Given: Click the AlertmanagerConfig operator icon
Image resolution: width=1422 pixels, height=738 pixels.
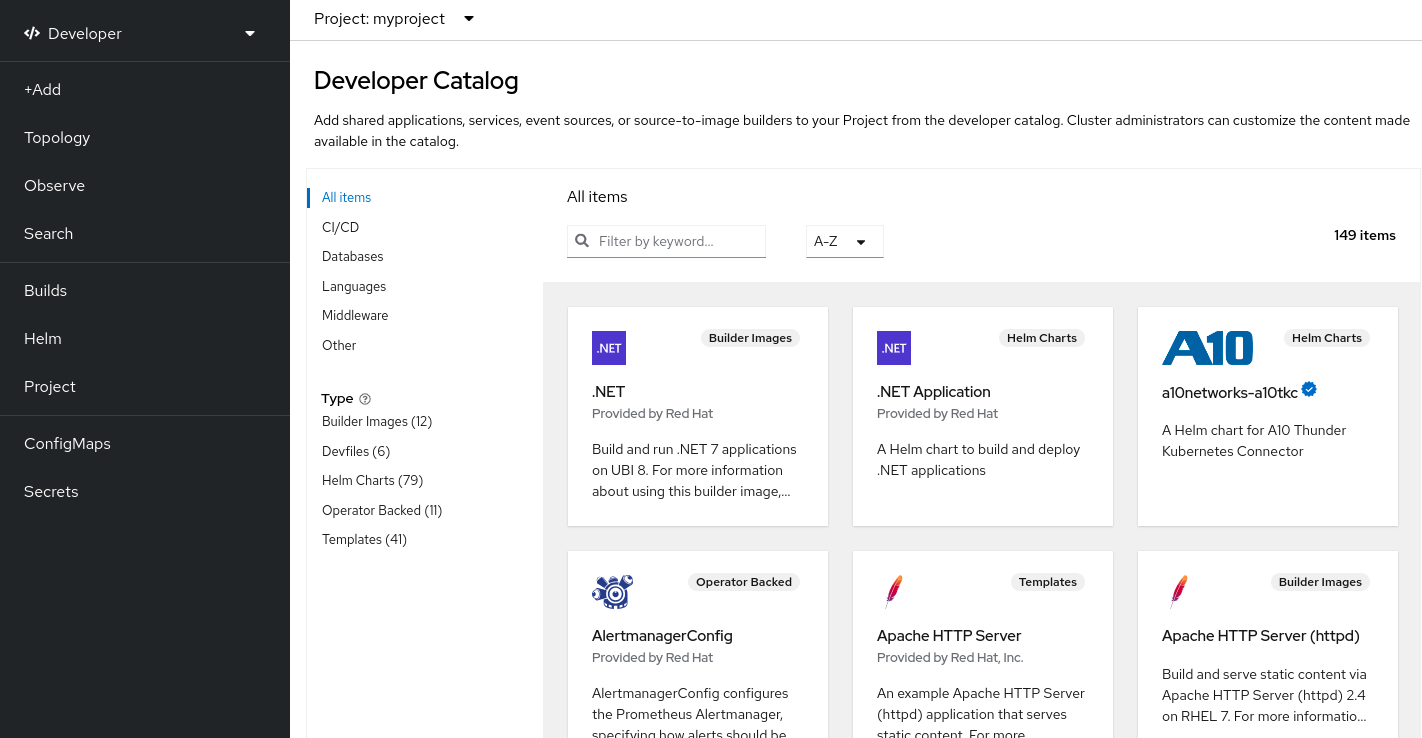Looking at the screenshot, I should [x=612, y=592].
